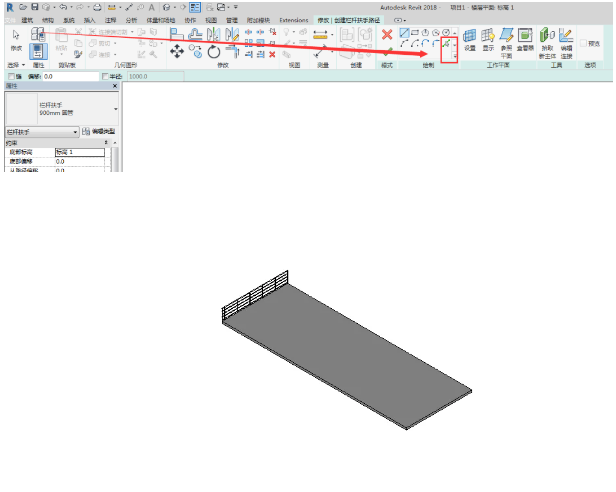Viewport: 616px width, 492px height.
Task: Toggle the Chain checkbox in options bar
Action: [x=11, y=76]
